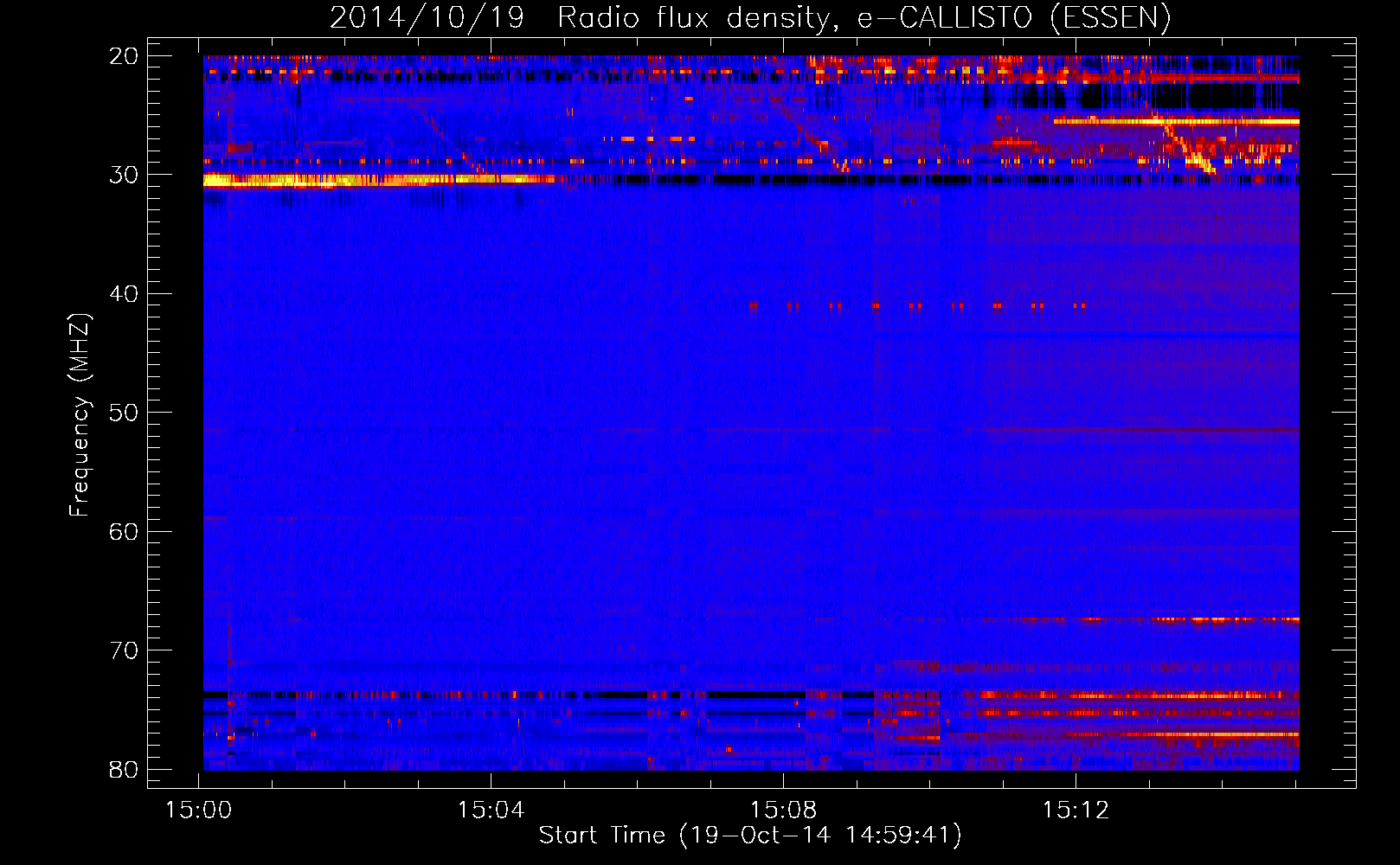Click the 15:04 time tick label
Screen dimensions: 1400x865
click(491, 811)
